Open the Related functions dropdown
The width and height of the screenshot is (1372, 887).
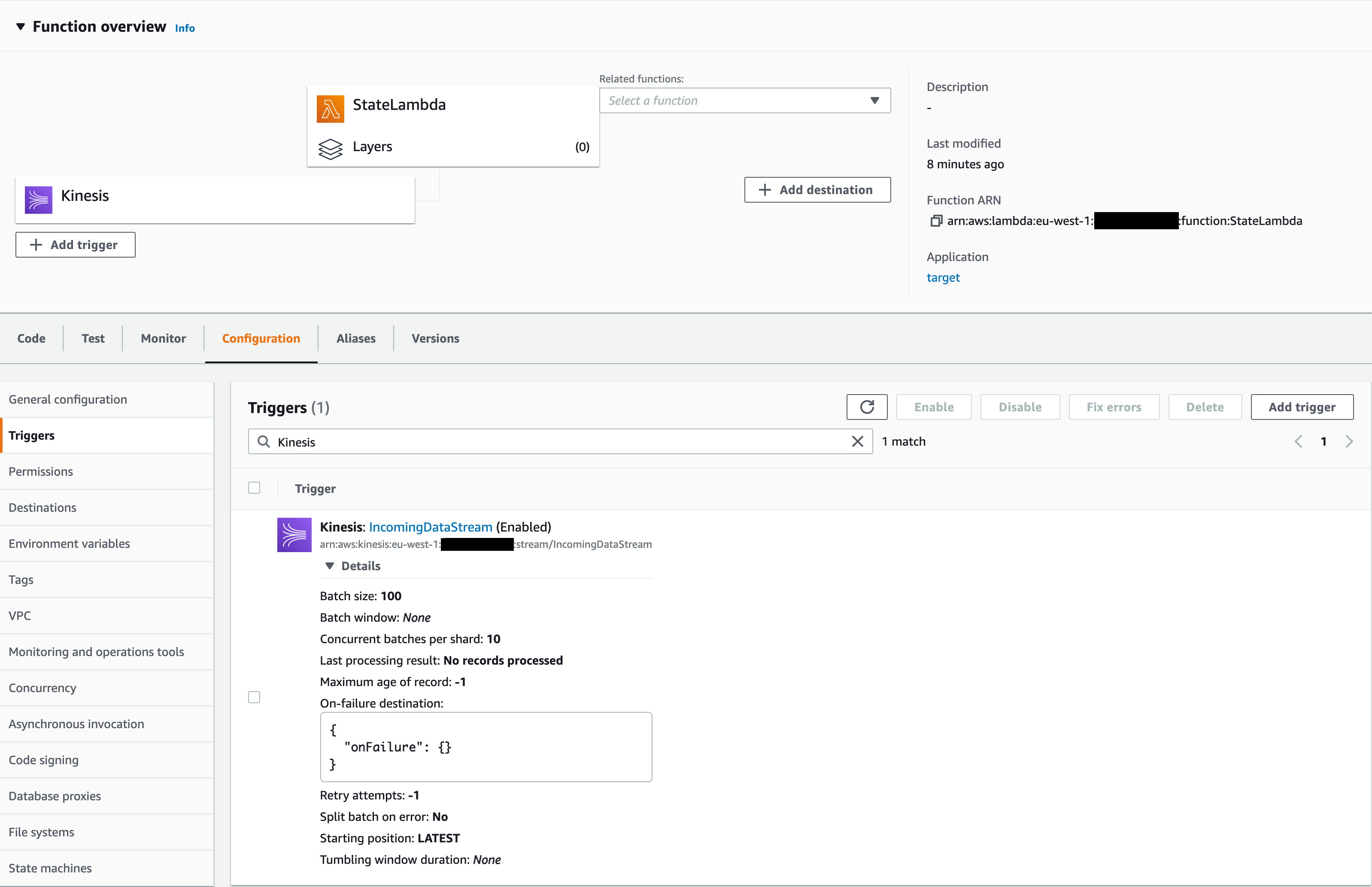744,100
